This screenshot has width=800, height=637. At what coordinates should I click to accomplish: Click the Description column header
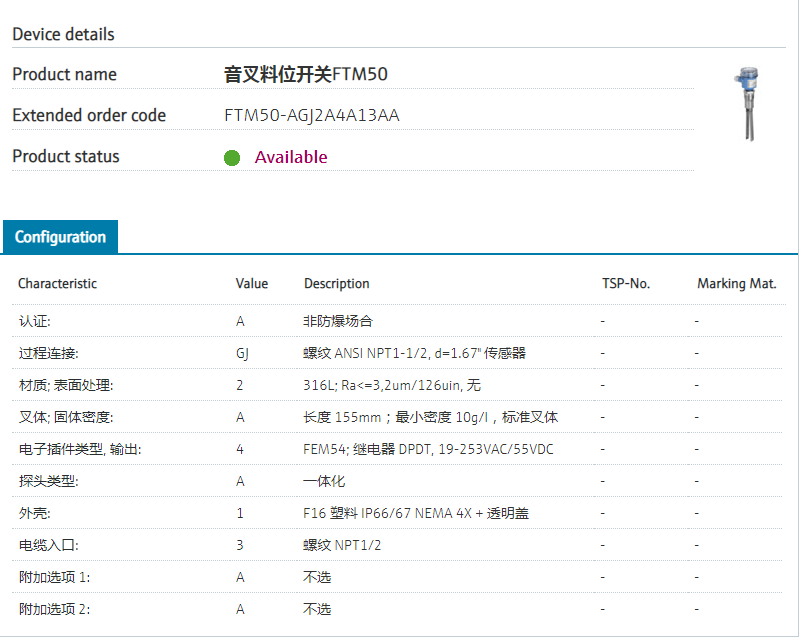[337, 283]
